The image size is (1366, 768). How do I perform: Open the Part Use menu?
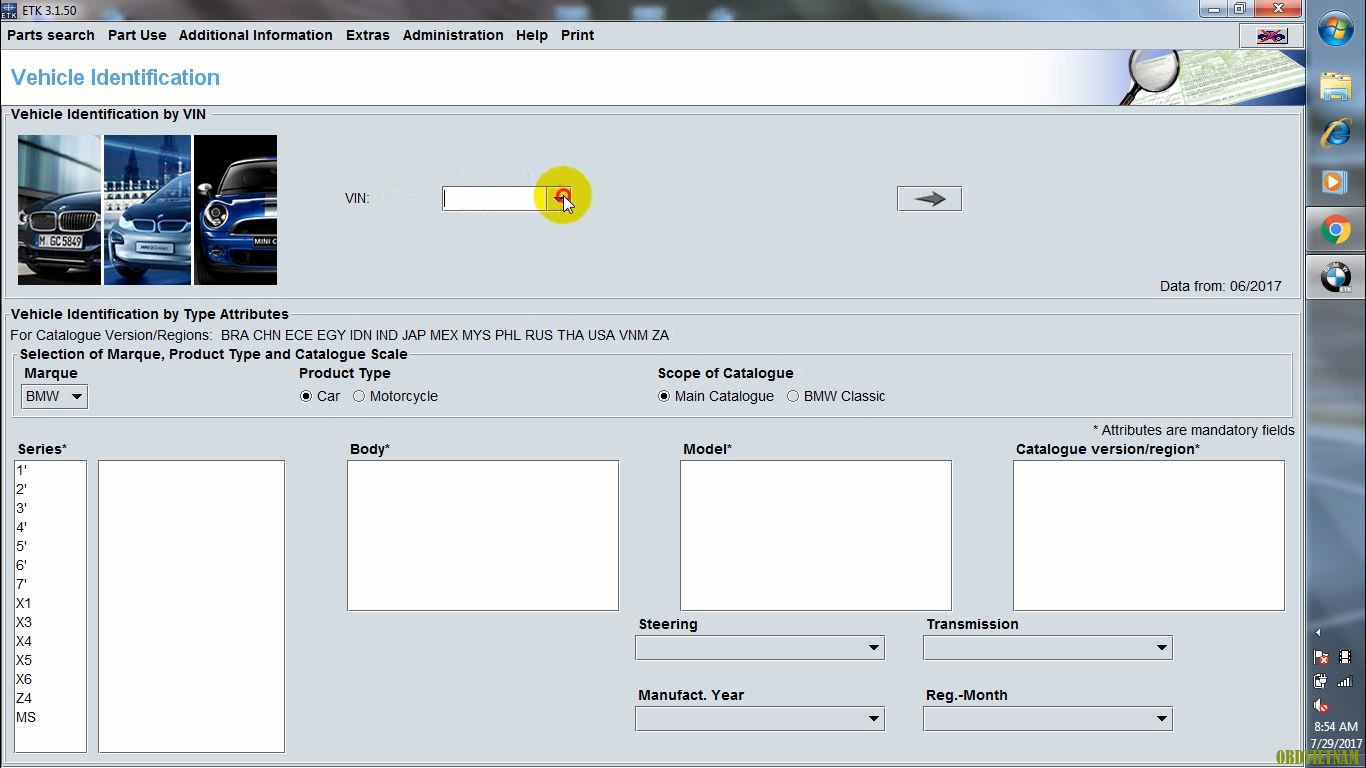pyautogui.click(x=137, y=35)
